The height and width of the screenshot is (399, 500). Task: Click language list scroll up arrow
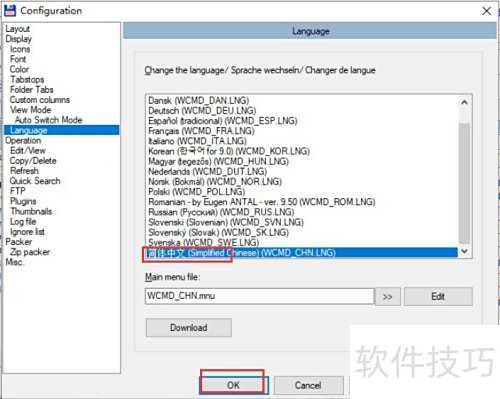[x=464, y=102]
